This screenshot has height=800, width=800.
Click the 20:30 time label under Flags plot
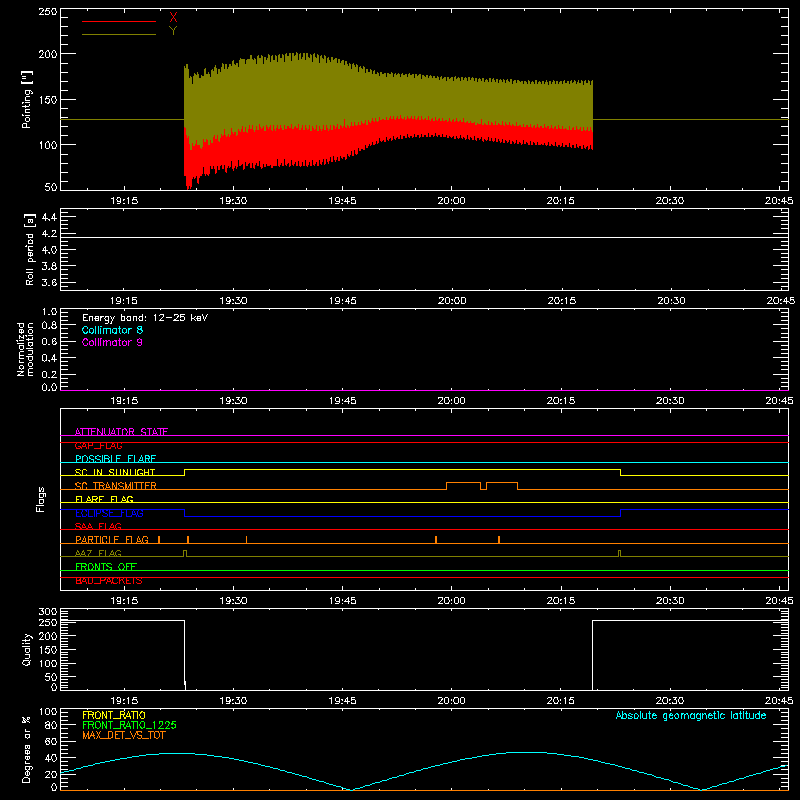pos(670,601)
